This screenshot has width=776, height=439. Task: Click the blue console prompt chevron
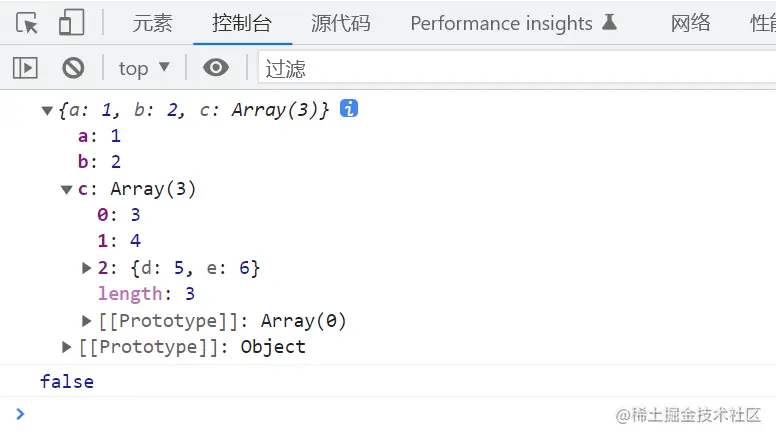(x=20, y=413)
